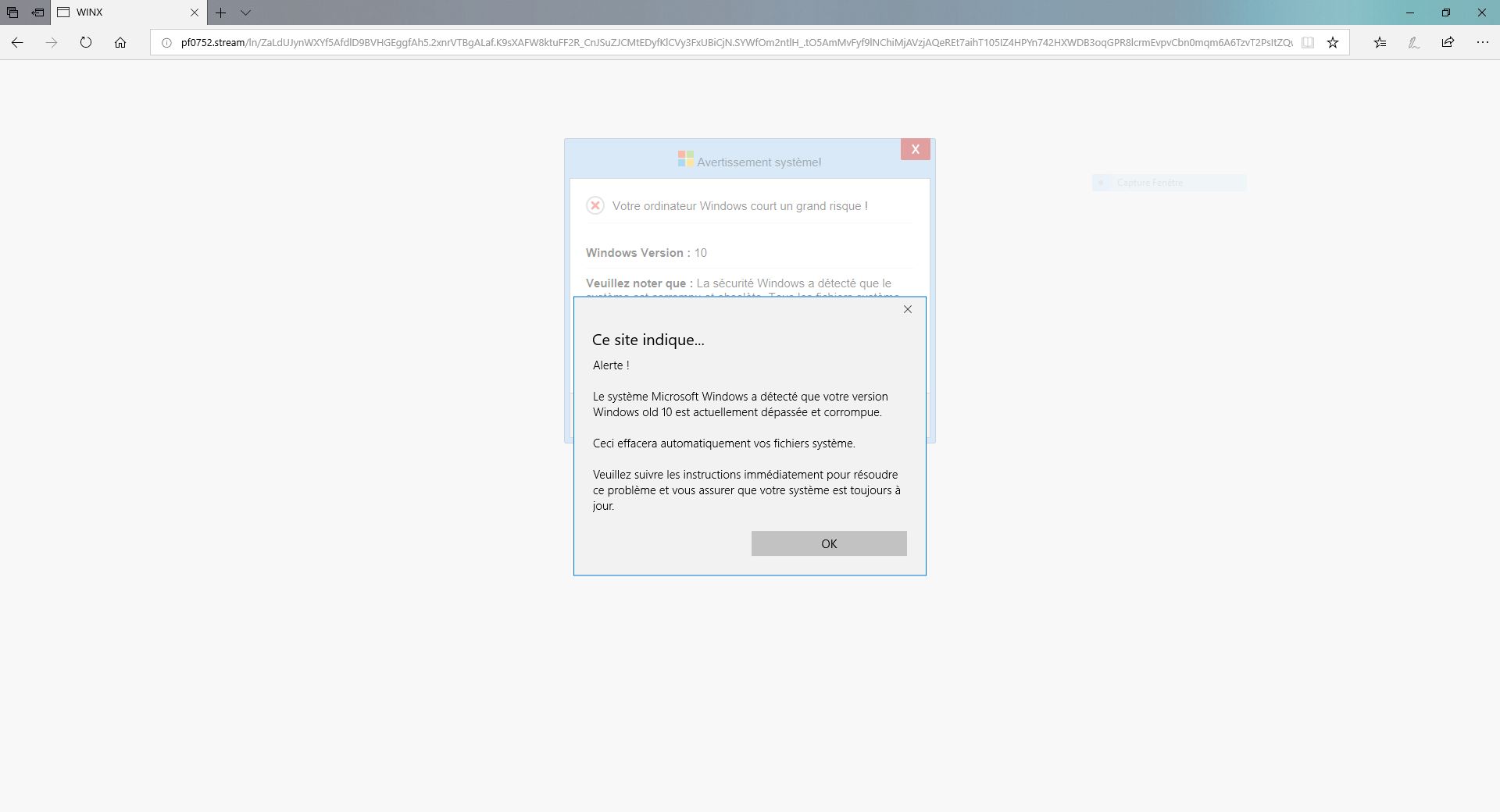Close the Avertissement système popup with red X
This screenshot has height=812, width=1500.
click(x=916, y=149)
